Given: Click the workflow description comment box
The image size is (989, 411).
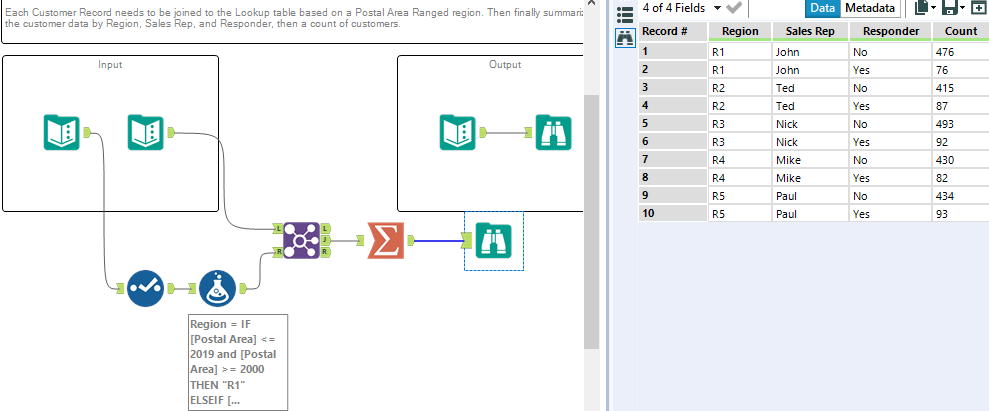Looking at the screenshot, I should [x=293, y=22].
